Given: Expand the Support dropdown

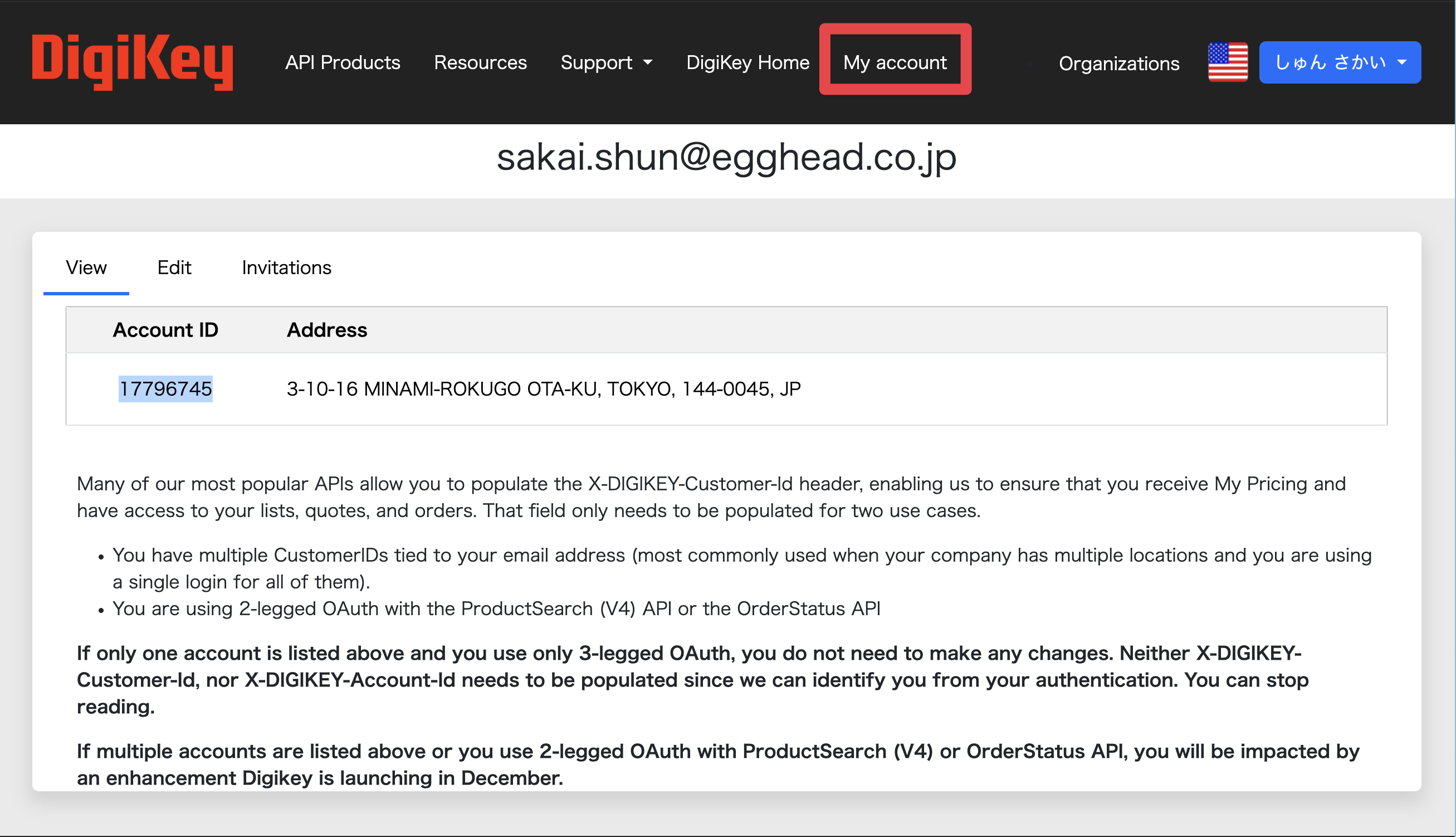Looking at the screenshot, I should point(606,62).
